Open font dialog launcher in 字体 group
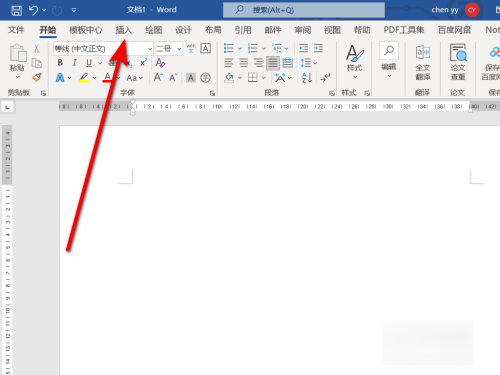 click(212, 93)
